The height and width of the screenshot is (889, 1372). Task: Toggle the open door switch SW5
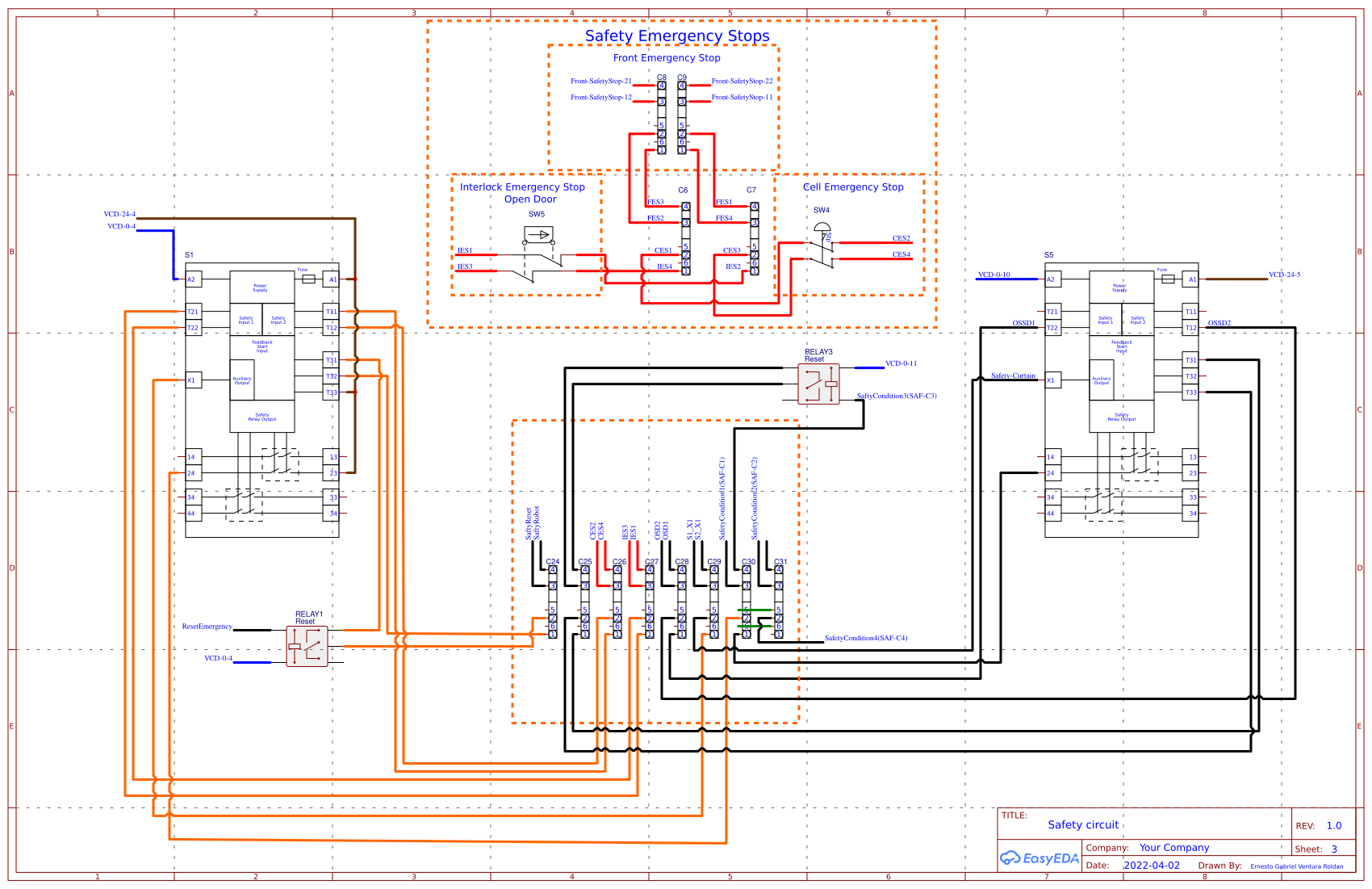click(x=538, y=233)
